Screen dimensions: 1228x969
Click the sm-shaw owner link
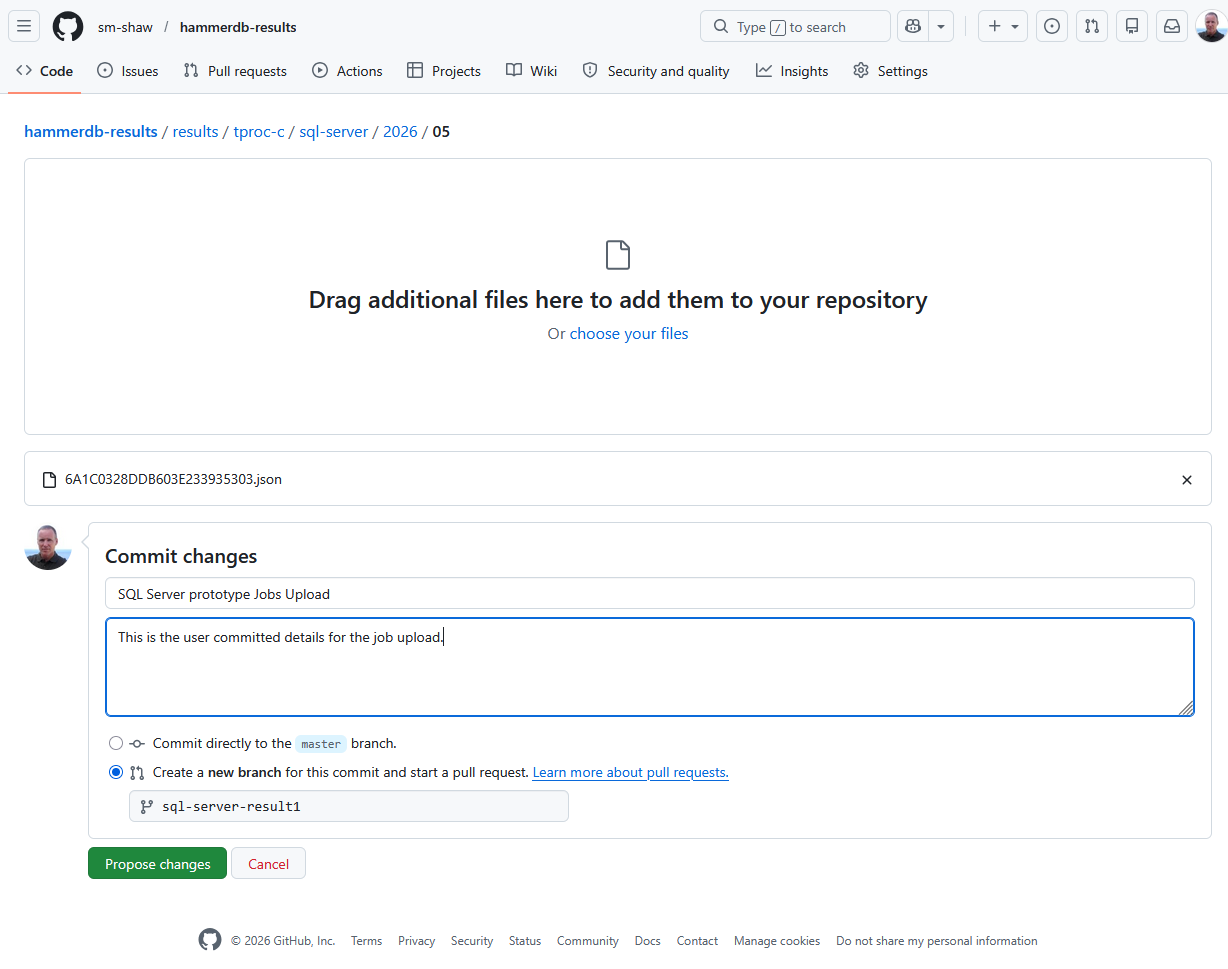[x=125, y=27]
